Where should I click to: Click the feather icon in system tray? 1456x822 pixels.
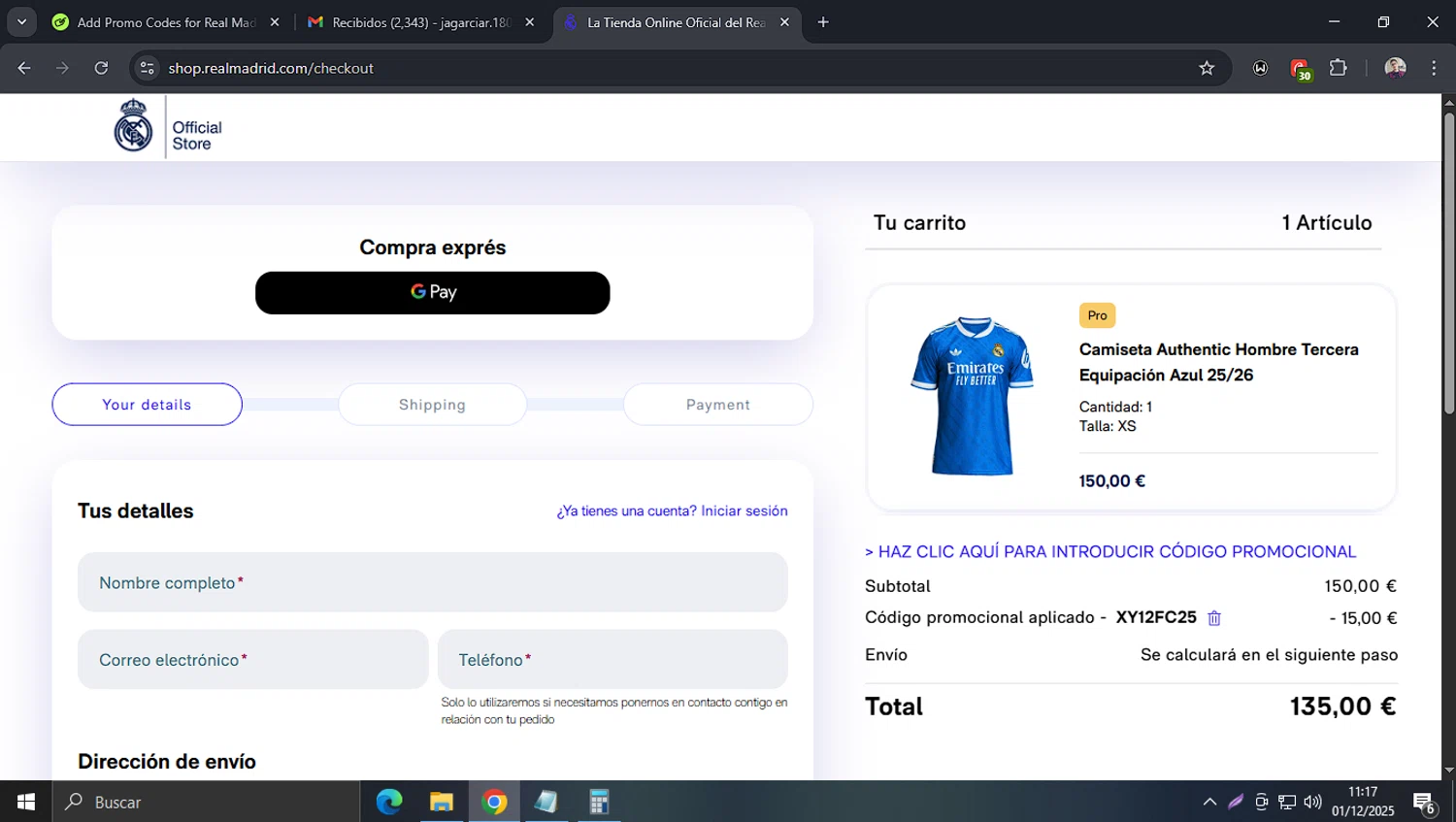pyautogui.click(x=1236, y=803)
